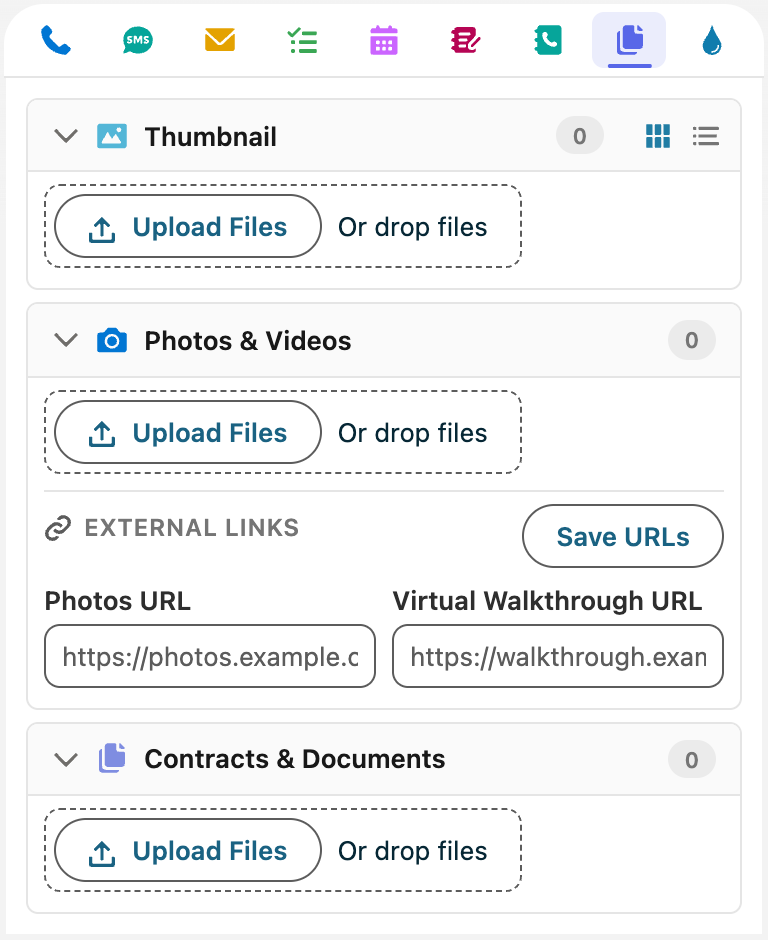Collapse the Thumbnail section chevron
Screen dimensions: 768x940
coord(66,136)
